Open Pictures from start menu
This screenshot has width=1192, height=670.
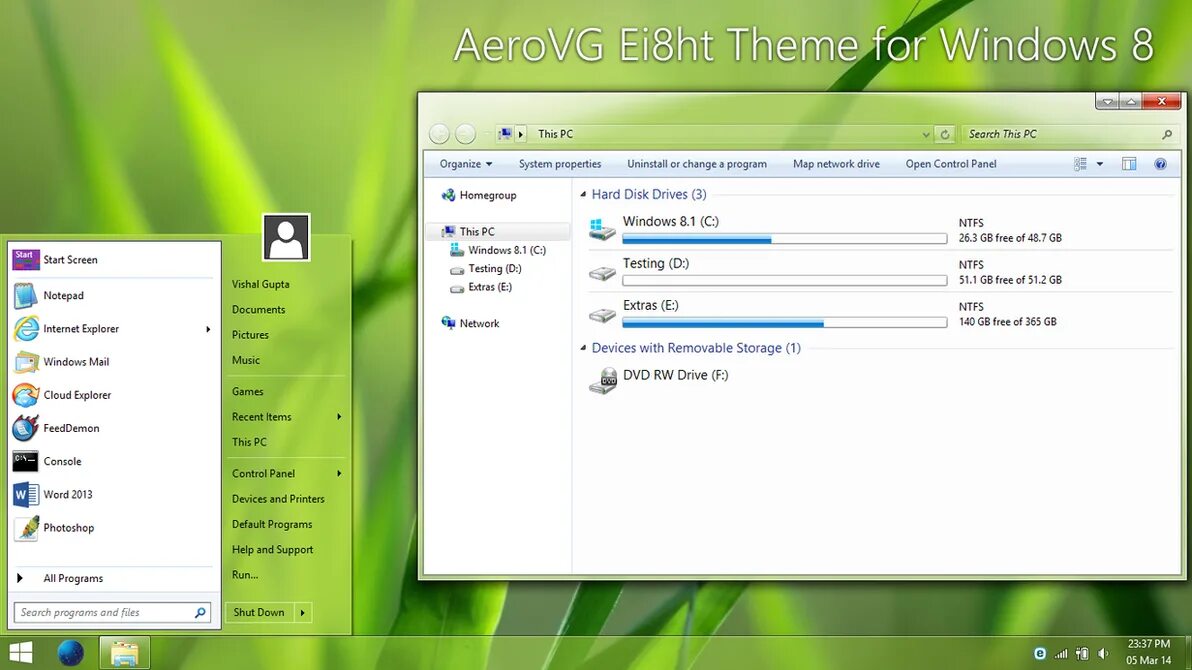coord(250,335)
